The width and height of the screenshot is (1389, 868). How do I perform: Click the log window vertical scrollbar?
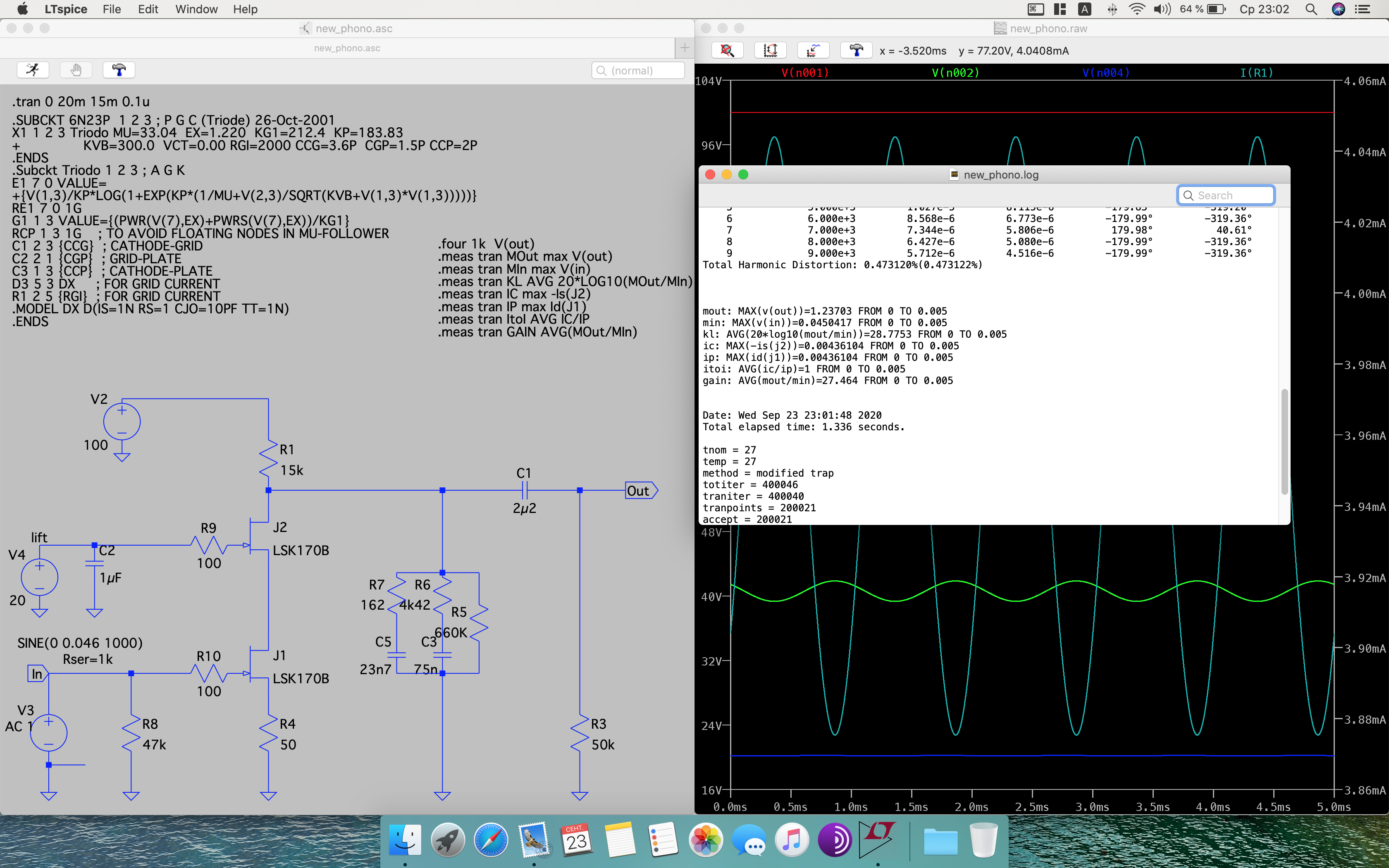click(1284, 442)
